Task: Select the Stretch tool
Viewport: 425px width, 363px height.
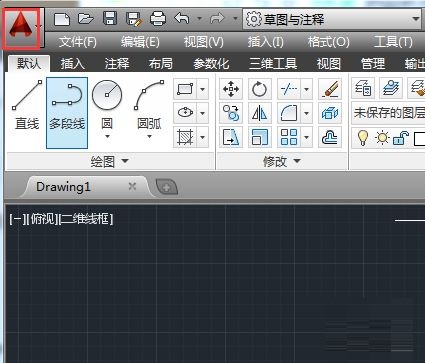Action: [231, 137]
